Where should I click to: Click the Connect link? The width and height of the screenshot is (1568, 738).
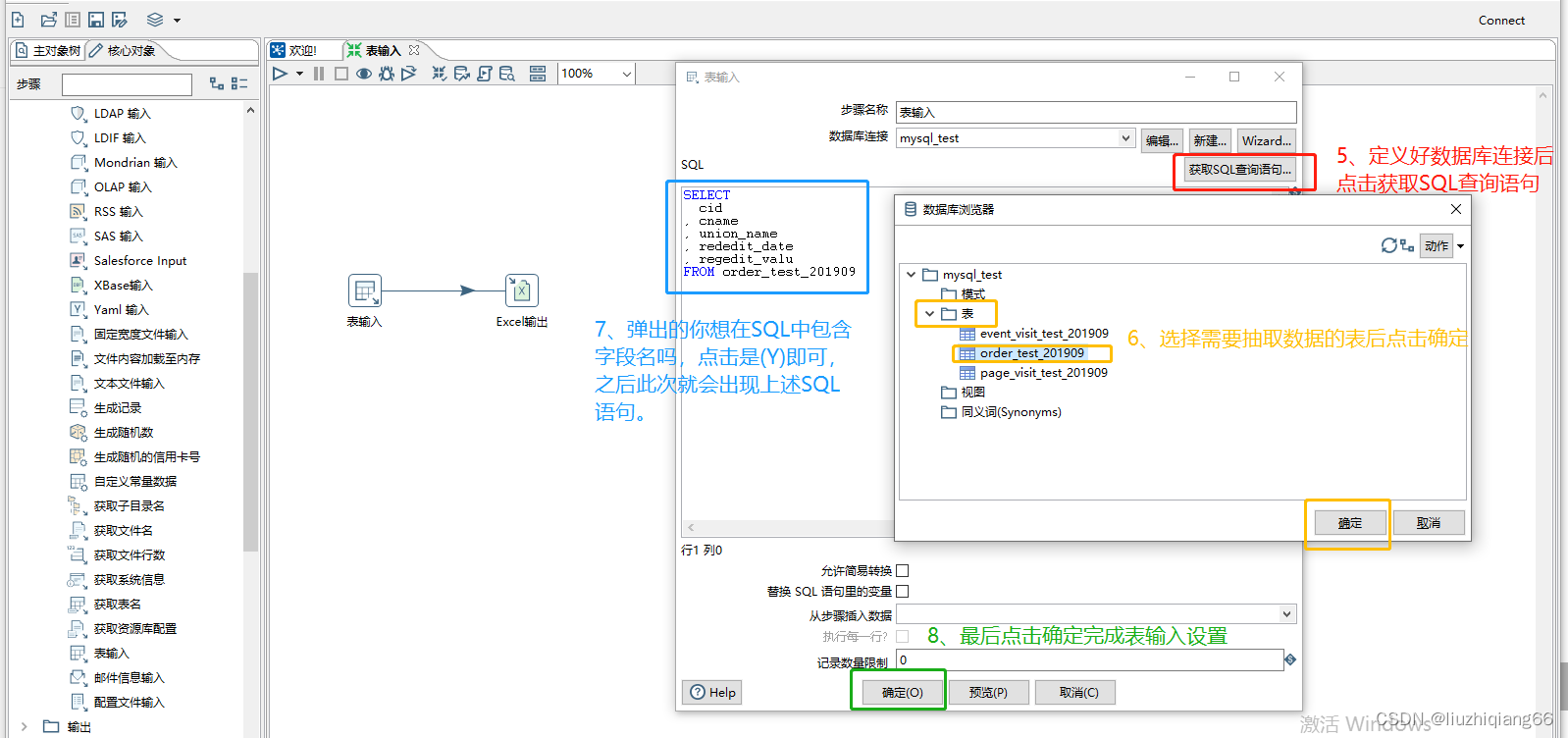1501,21
